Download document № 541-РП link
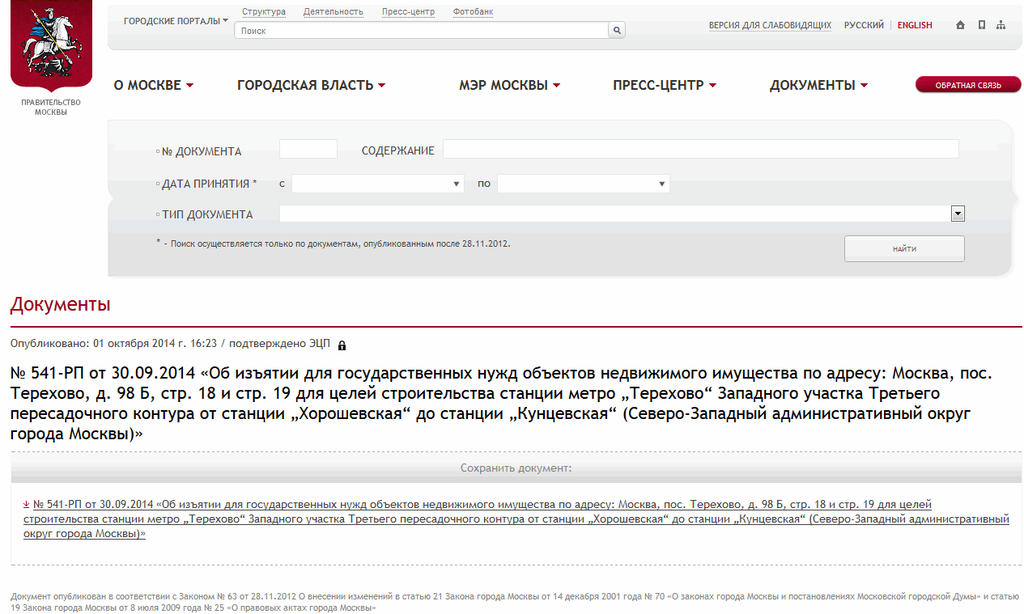1024x614 pixels. (516, 519)
